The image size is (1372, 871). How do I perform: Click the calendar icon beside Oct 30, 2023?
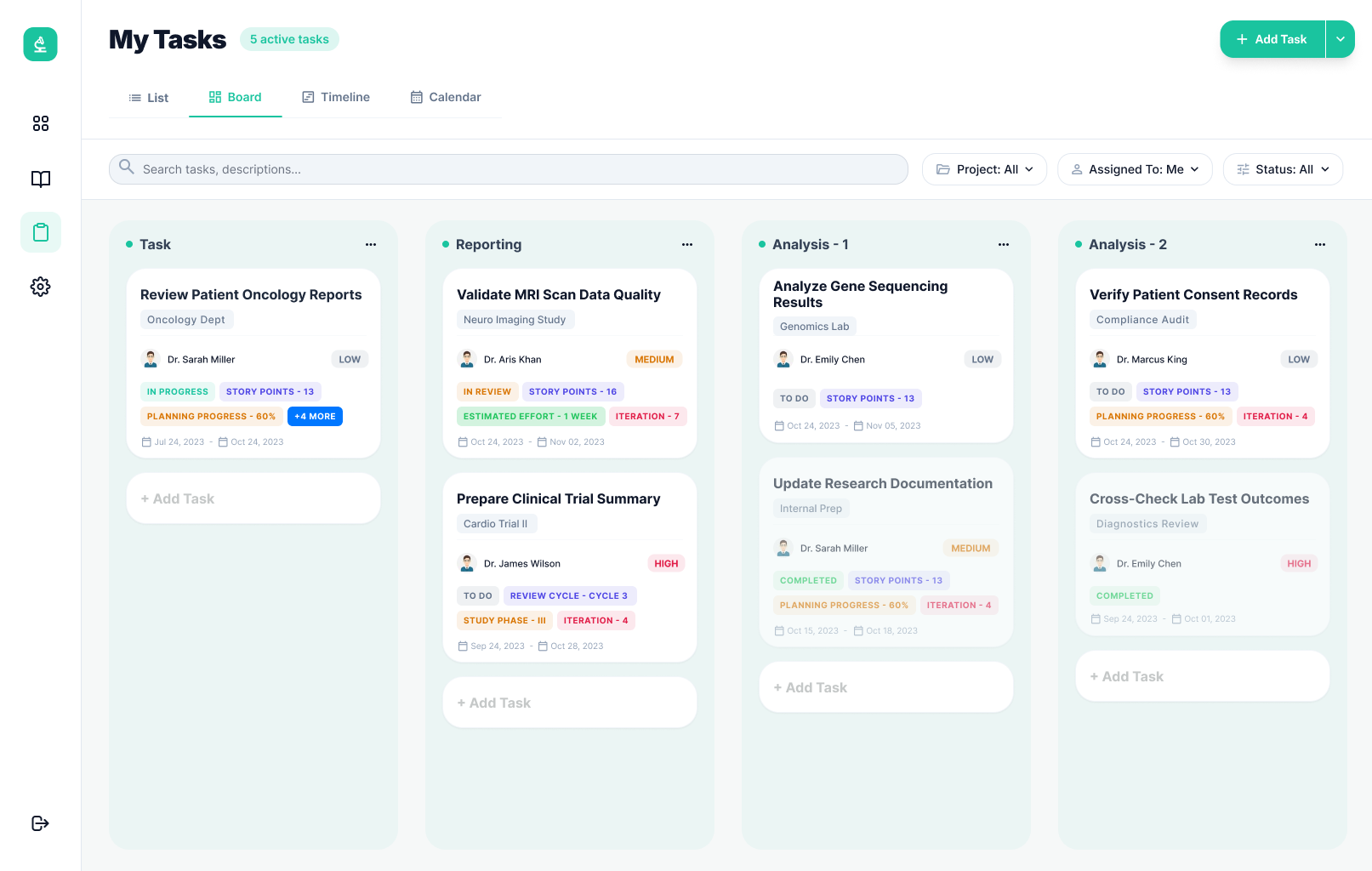[x=1175, y=442]
